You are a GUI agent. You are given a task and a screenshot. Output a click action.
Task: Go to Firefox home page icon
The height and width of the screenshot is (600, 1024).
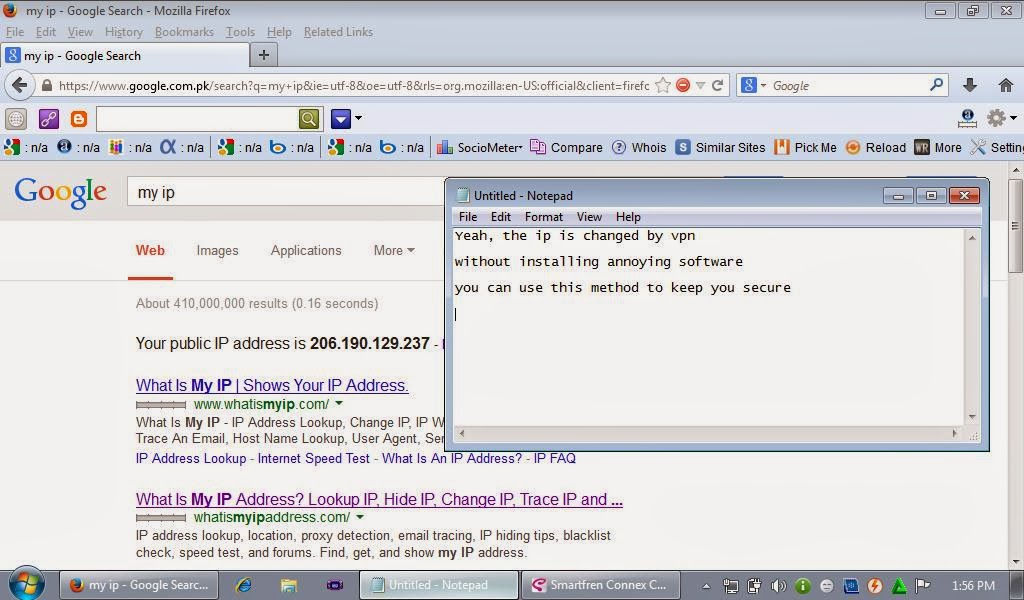pyautogui.click(x=1006, y=85)
